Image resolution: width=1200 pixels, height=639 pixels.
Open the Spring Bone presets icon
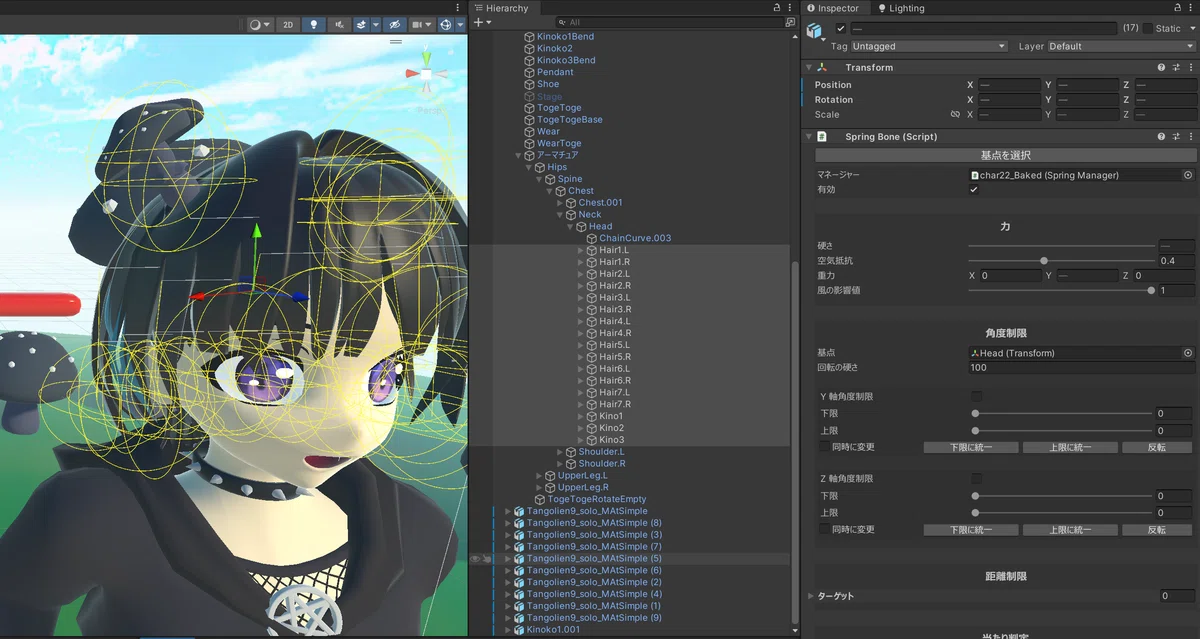click(x=1177, y=136)
